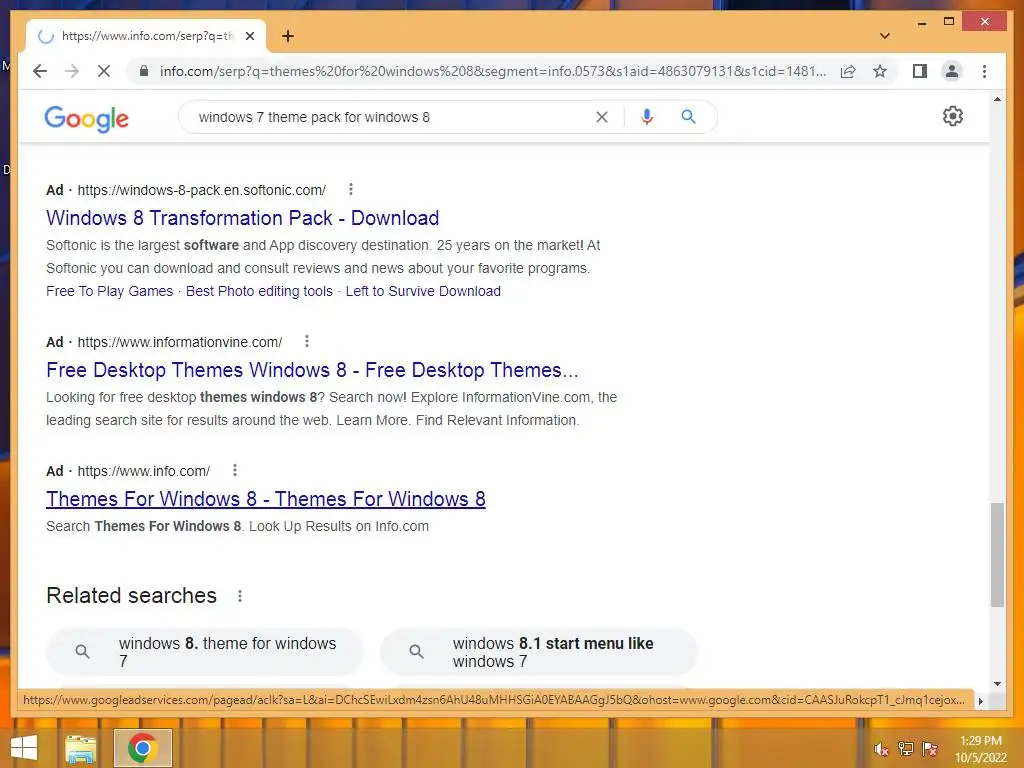1024x768 pixels.
Task: Open Free To Play Games link
Action: 109,291
